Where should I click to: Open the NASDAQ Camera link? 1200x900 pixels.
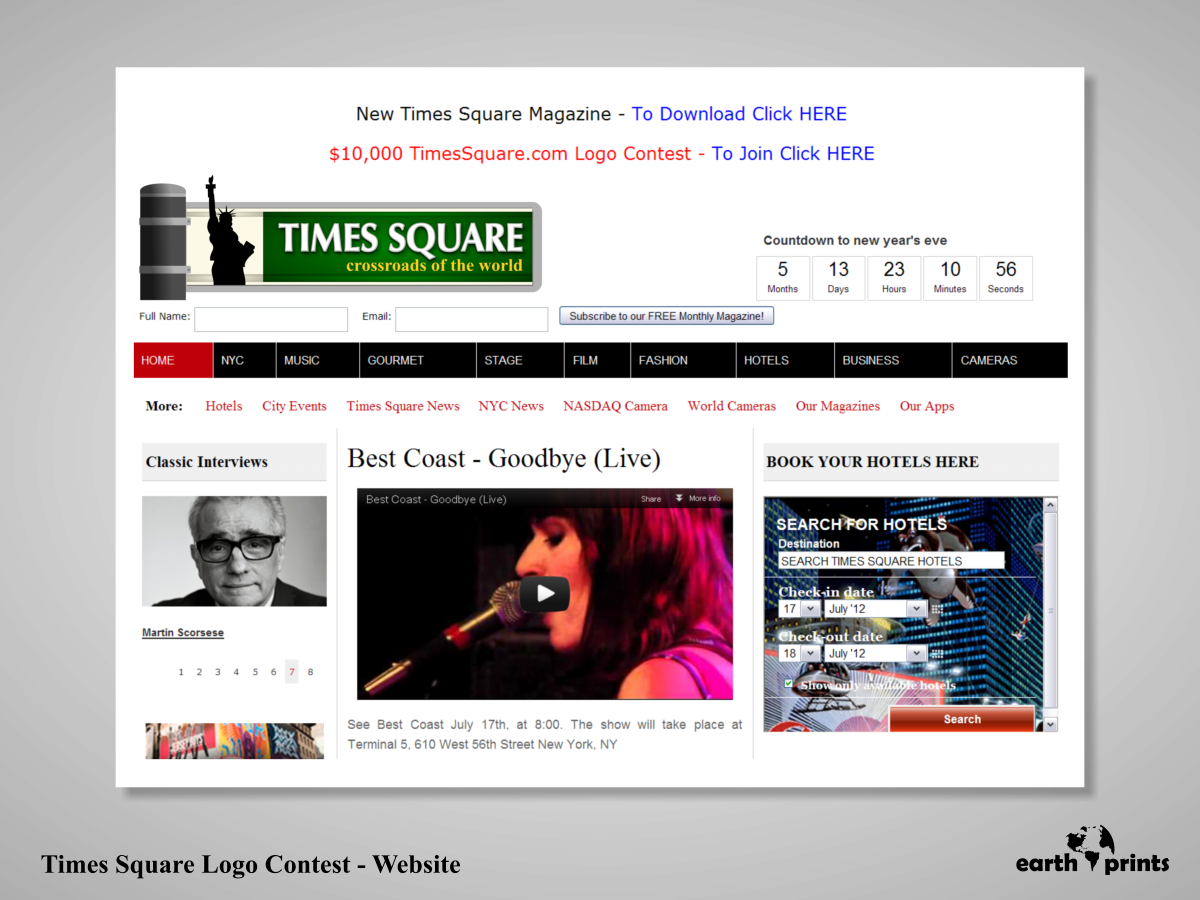[x=615, y=406]
